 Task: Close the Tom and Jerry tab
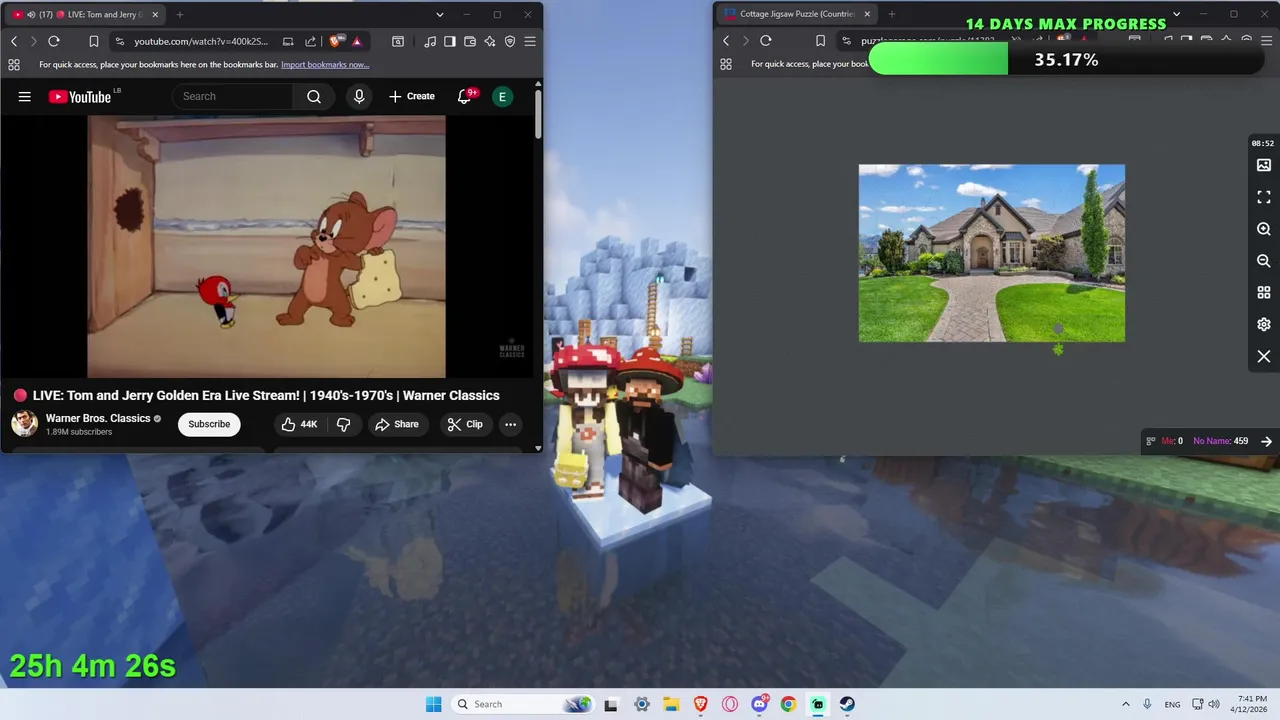[x=155, y=14]
